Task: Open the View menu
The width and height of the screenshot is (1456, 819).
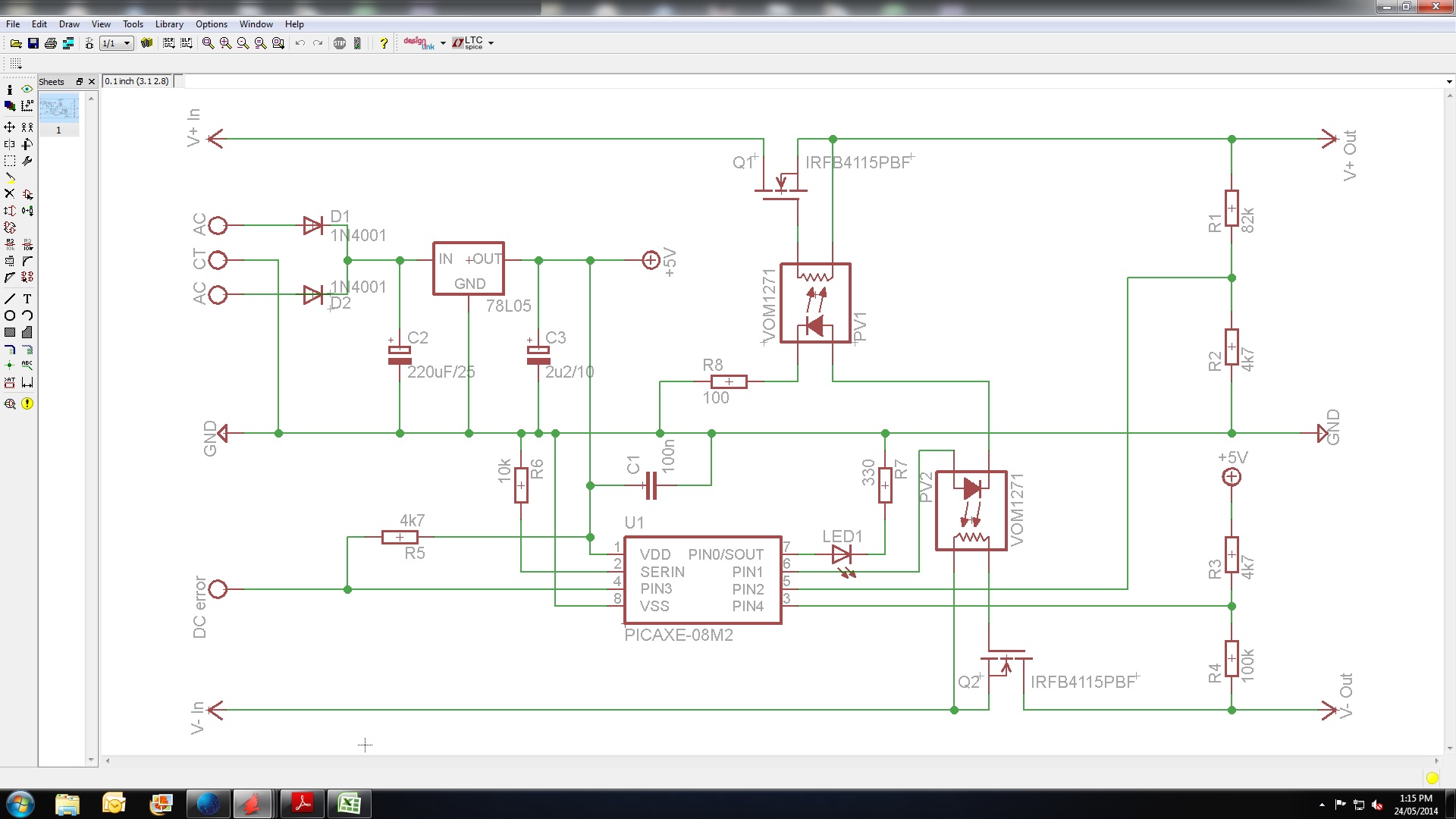Action: [101, 24]
